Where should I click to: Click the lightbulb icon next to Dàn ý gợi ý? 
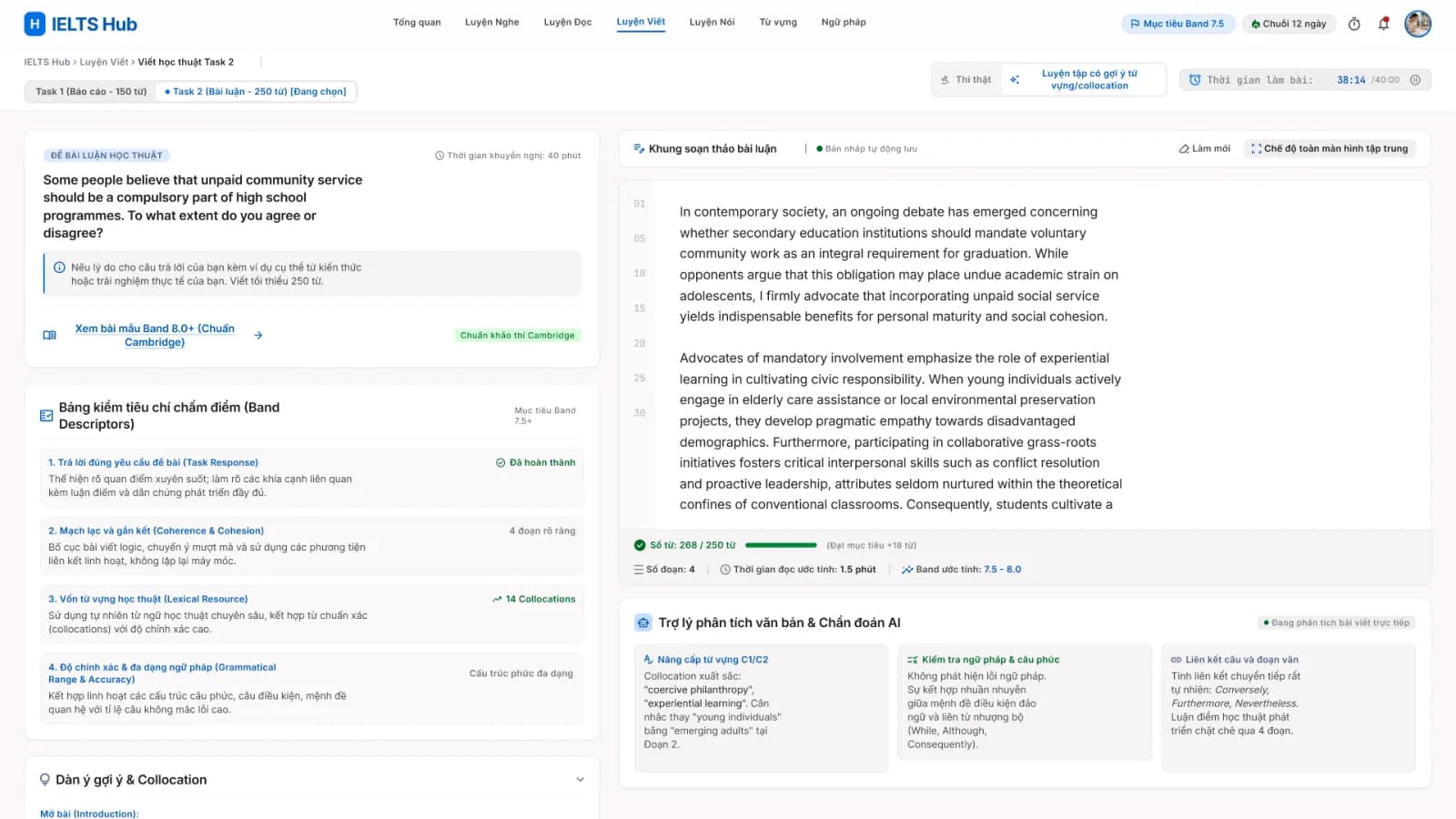point(45,780)
